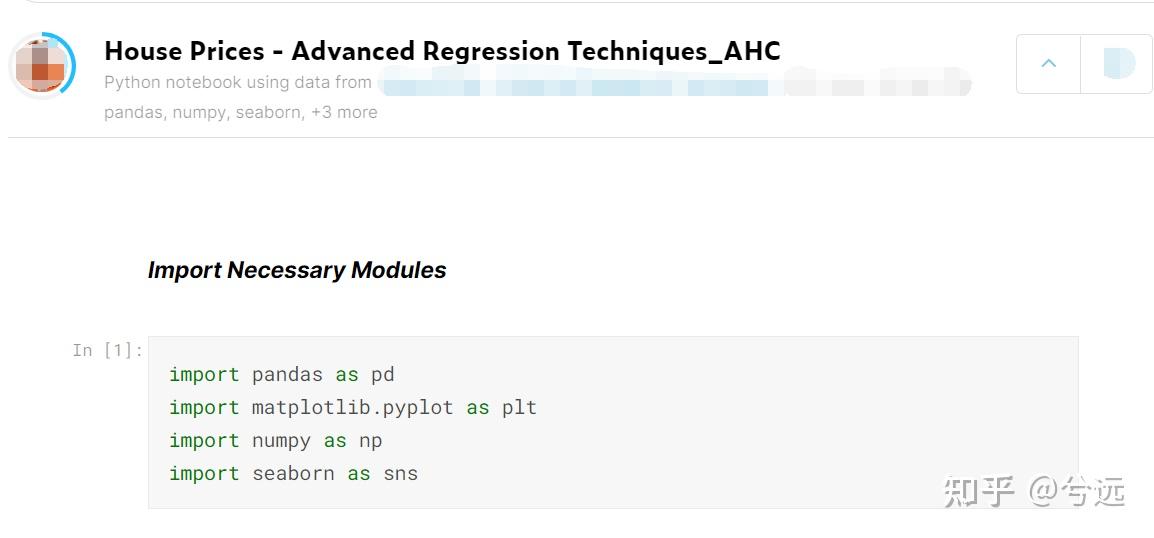Click the In [1] cell prompt

click(x=107, y=350)
